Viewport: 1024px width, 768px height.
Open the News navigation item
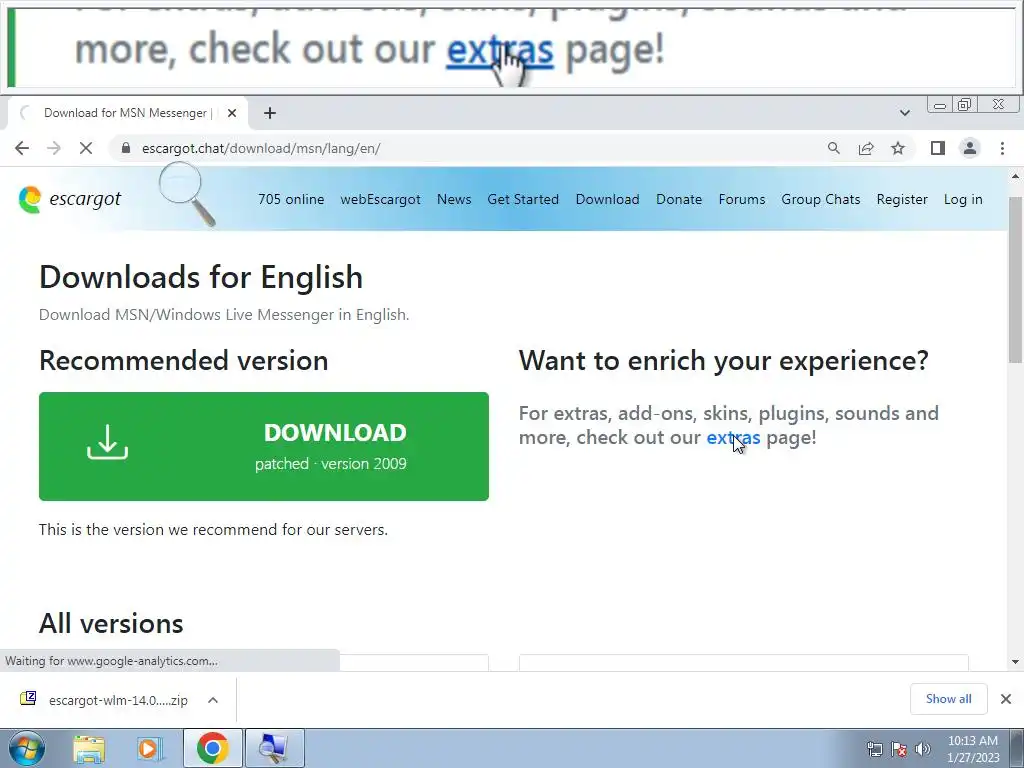pos(454,199)
